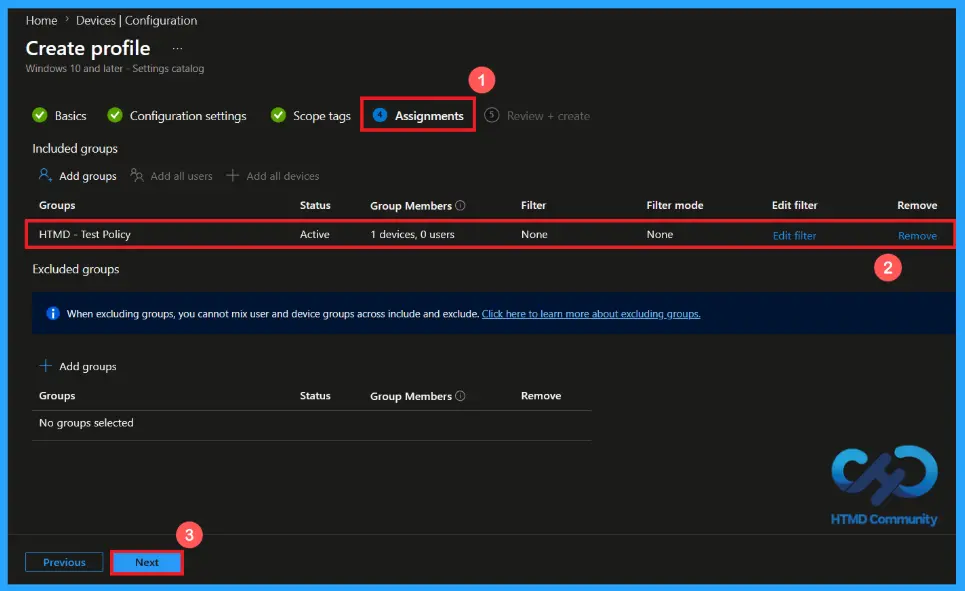Click Add groups under Excluded groups
The image size is (965, 591).
[x=87, y=366]
